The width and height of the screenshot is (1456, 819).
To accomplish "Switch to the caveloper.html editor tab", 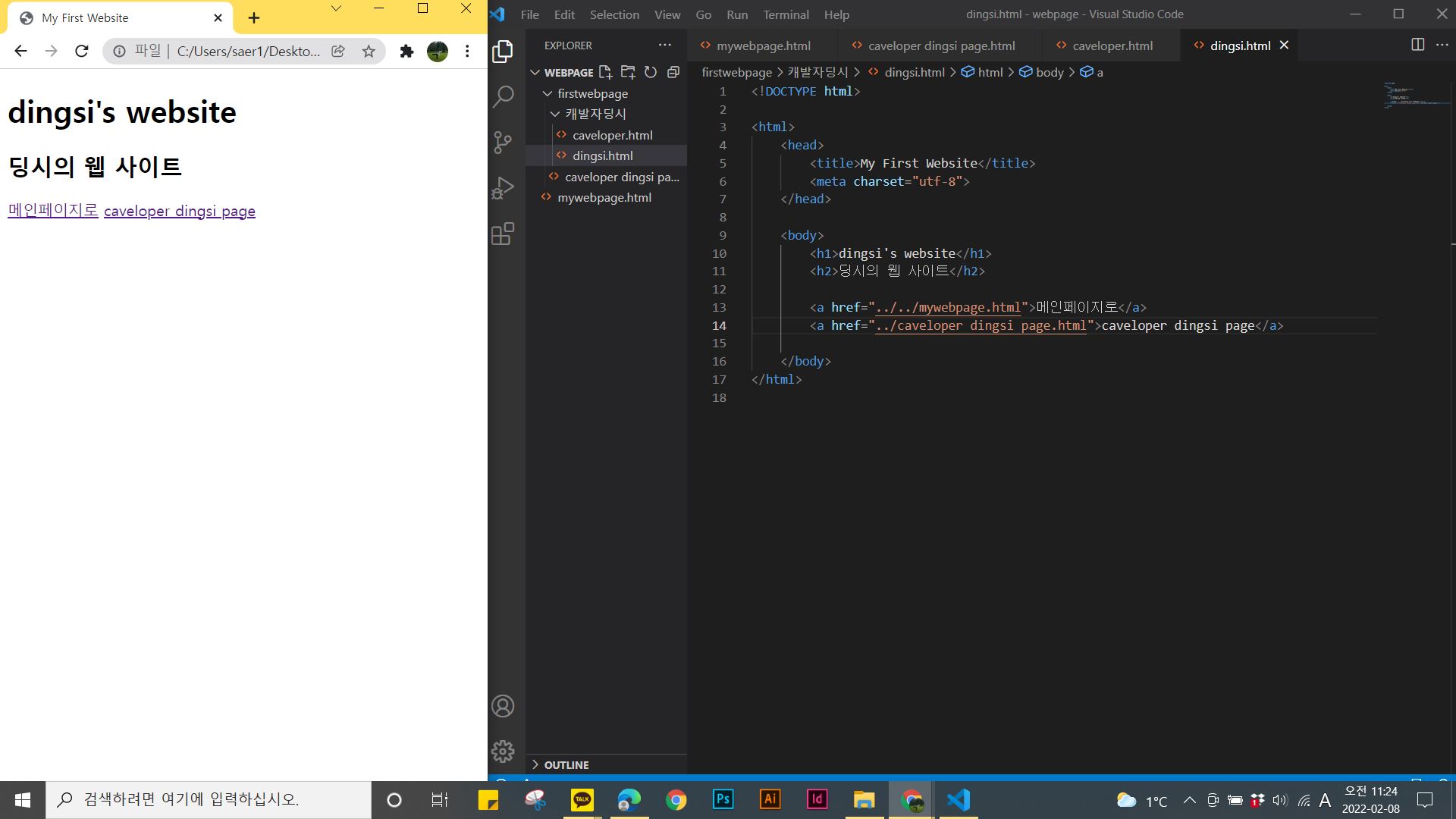I will coord(1112,45).
